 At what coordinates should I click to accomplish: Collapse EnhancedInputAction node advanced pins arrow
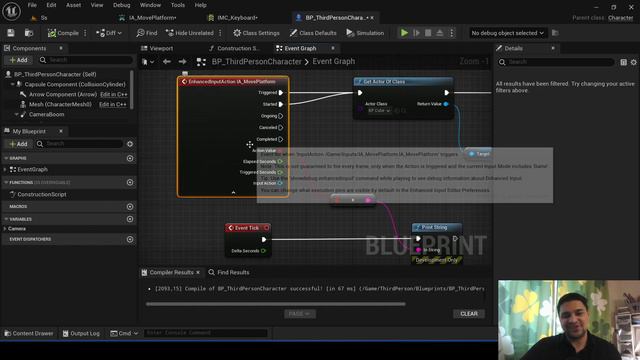233,192
